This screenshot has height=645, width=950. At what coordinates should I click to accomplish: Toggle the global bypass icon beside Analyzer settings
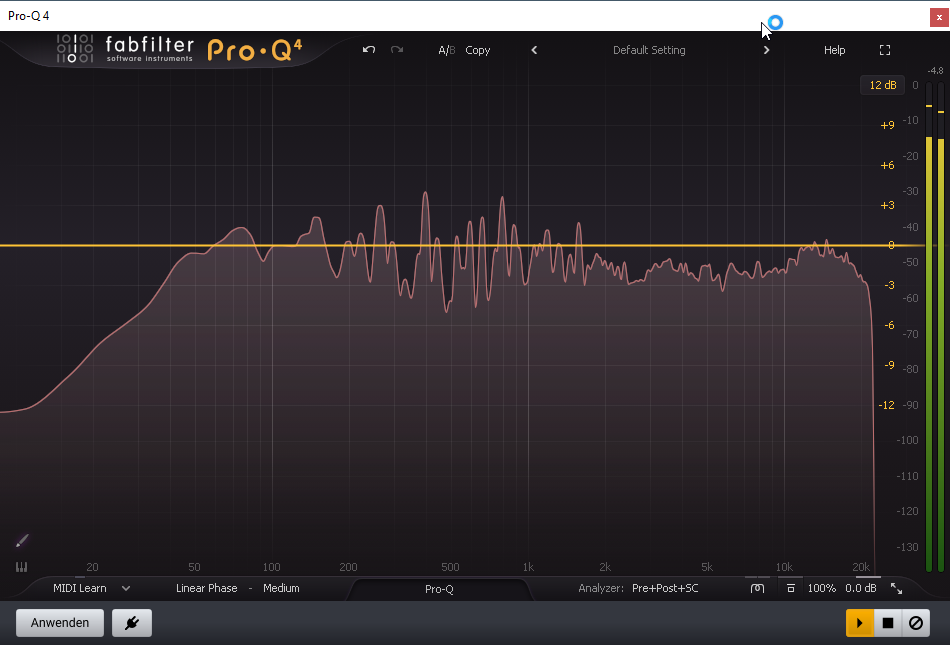[757, 589]
